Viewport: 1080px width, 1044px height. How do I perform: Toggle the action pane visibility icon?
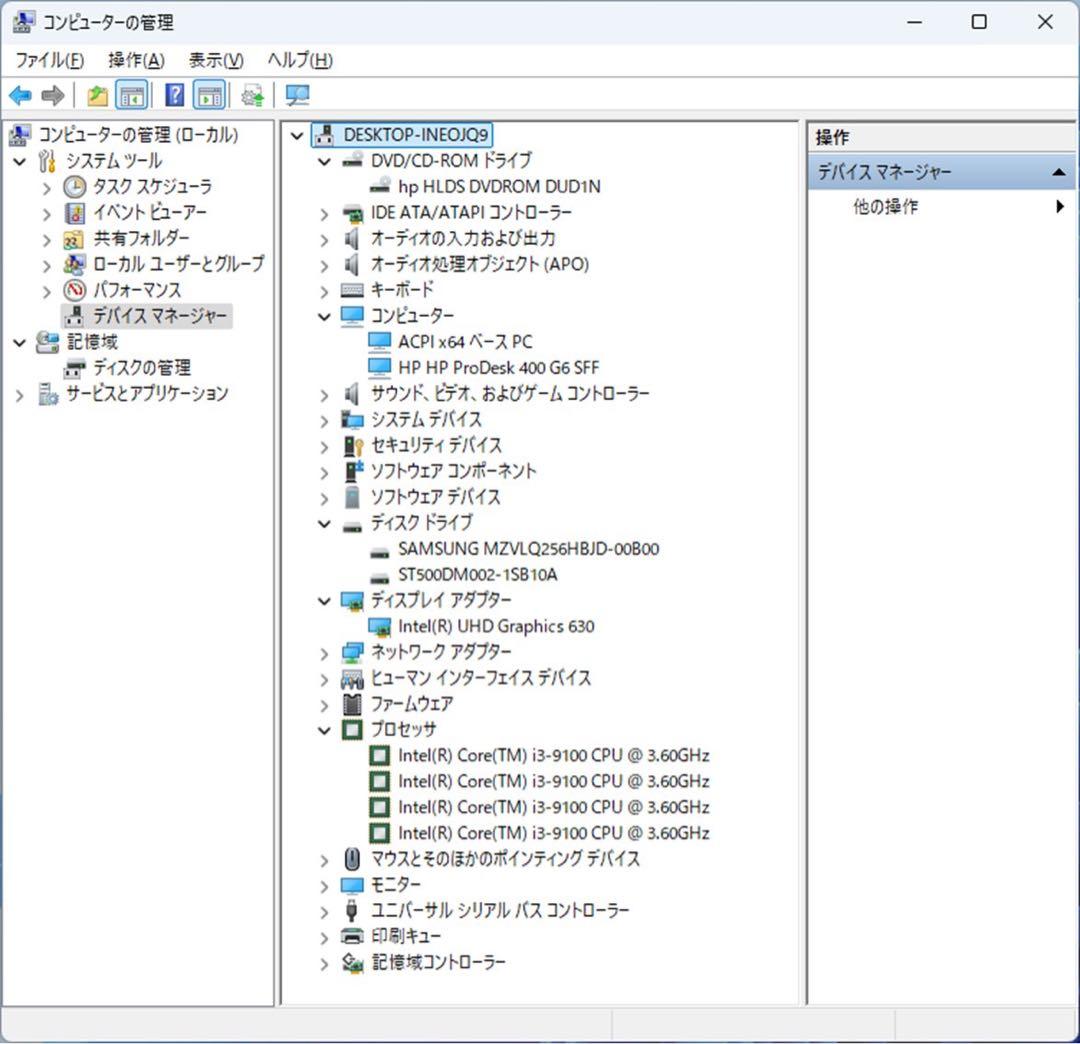click(210, 94)
